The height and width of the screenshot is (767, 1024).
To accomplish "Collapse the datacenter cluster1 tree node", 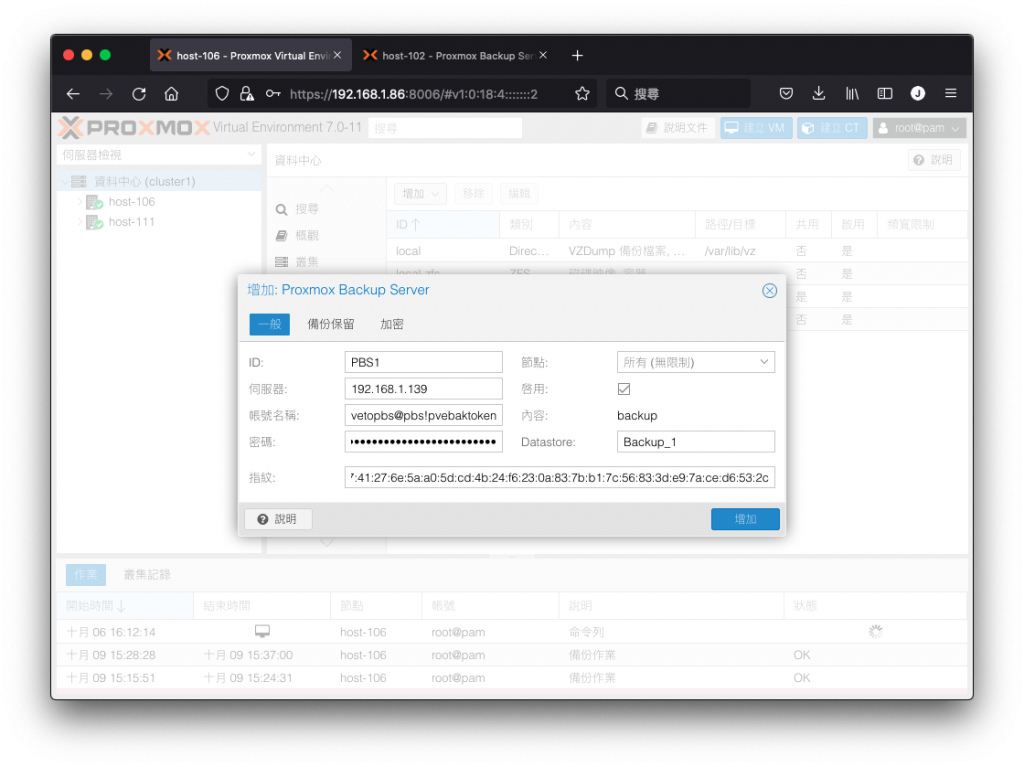I will click(x=65, y=182).
